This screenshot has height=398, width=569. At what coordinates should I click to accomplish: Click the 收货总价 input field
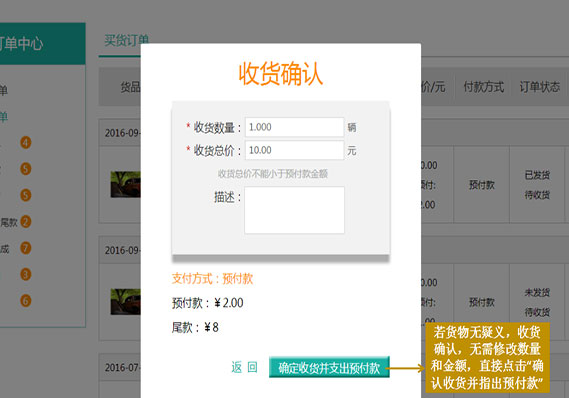[294, 150]
